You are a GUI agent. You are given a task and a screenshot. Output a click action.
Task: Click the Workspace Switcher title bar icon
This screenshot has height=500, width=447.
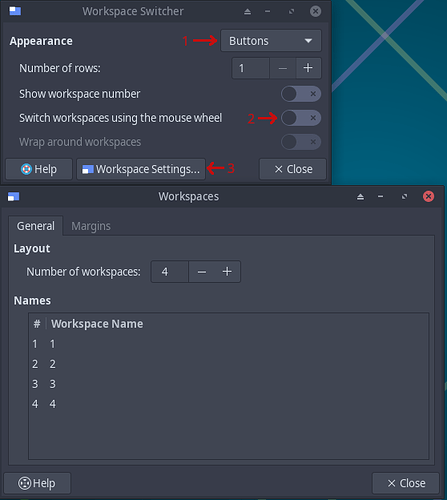coord(15,11)
